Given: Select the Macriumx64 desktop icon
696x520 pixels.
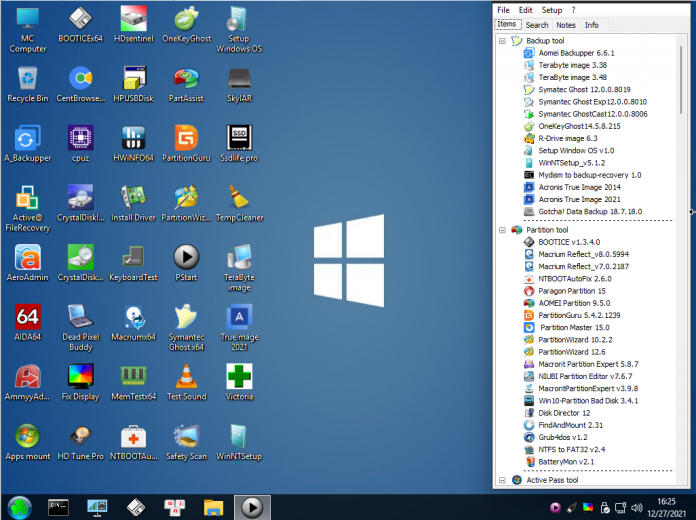Looking at the screenshot, I should pos(134,323).
